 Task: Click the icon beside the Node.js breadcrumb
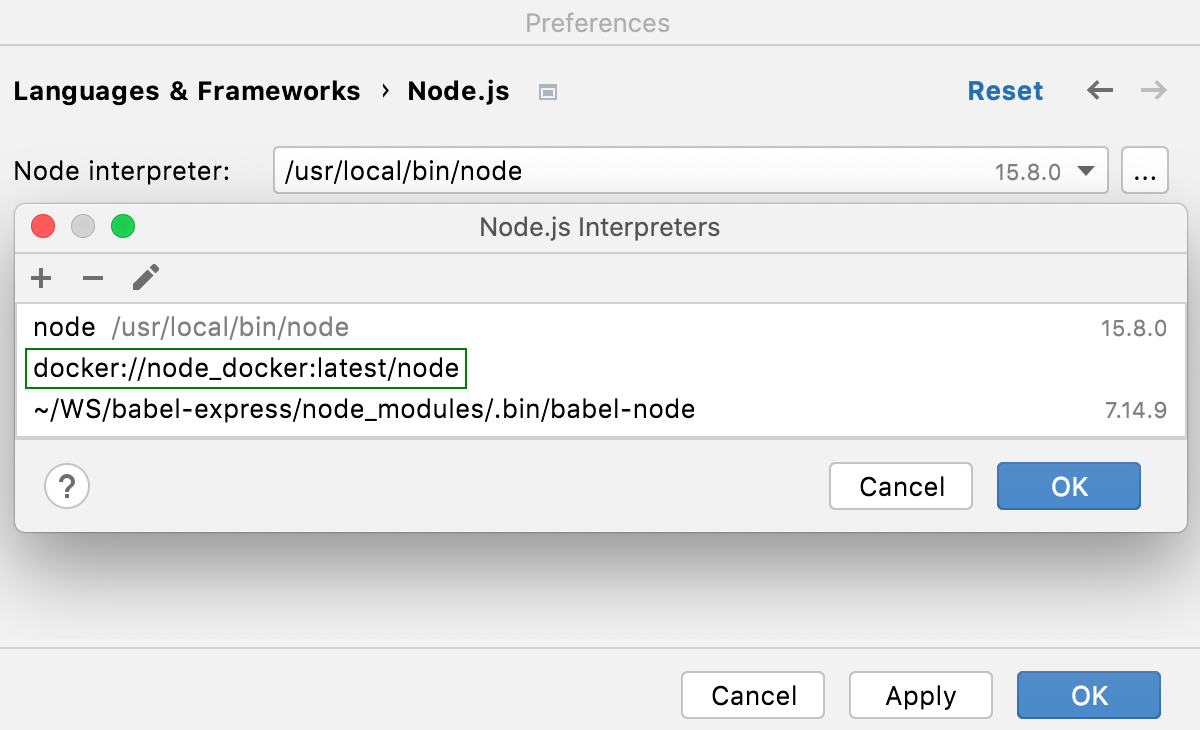pyautogui.click(x=546, y=91)
